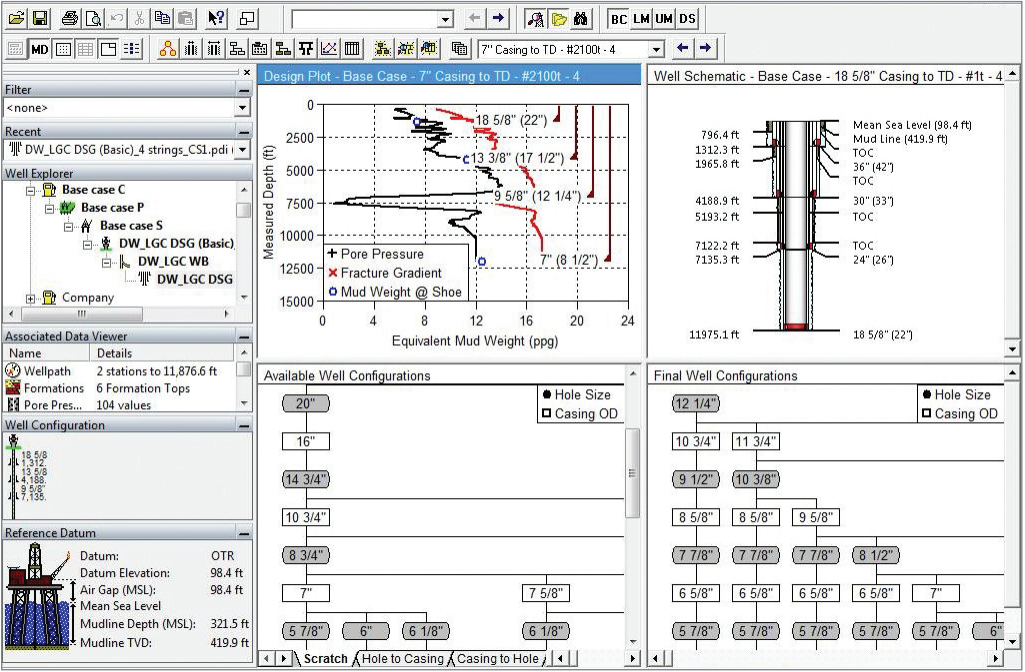Click the Save diskette icon
Viewport: 1025px width, 672px height.
click(x=40, y=18)
